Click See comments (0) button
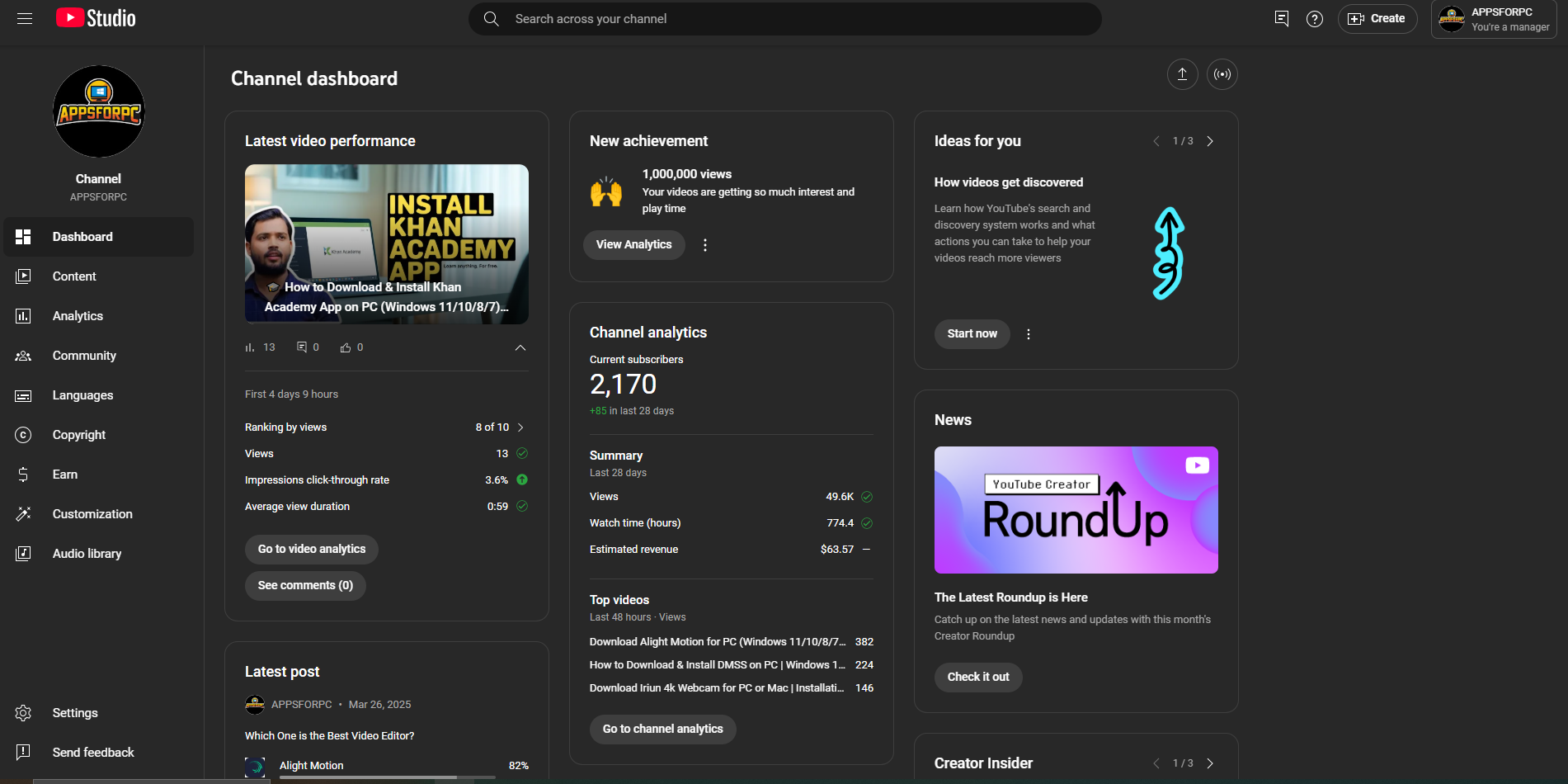 tap(305, 586)
